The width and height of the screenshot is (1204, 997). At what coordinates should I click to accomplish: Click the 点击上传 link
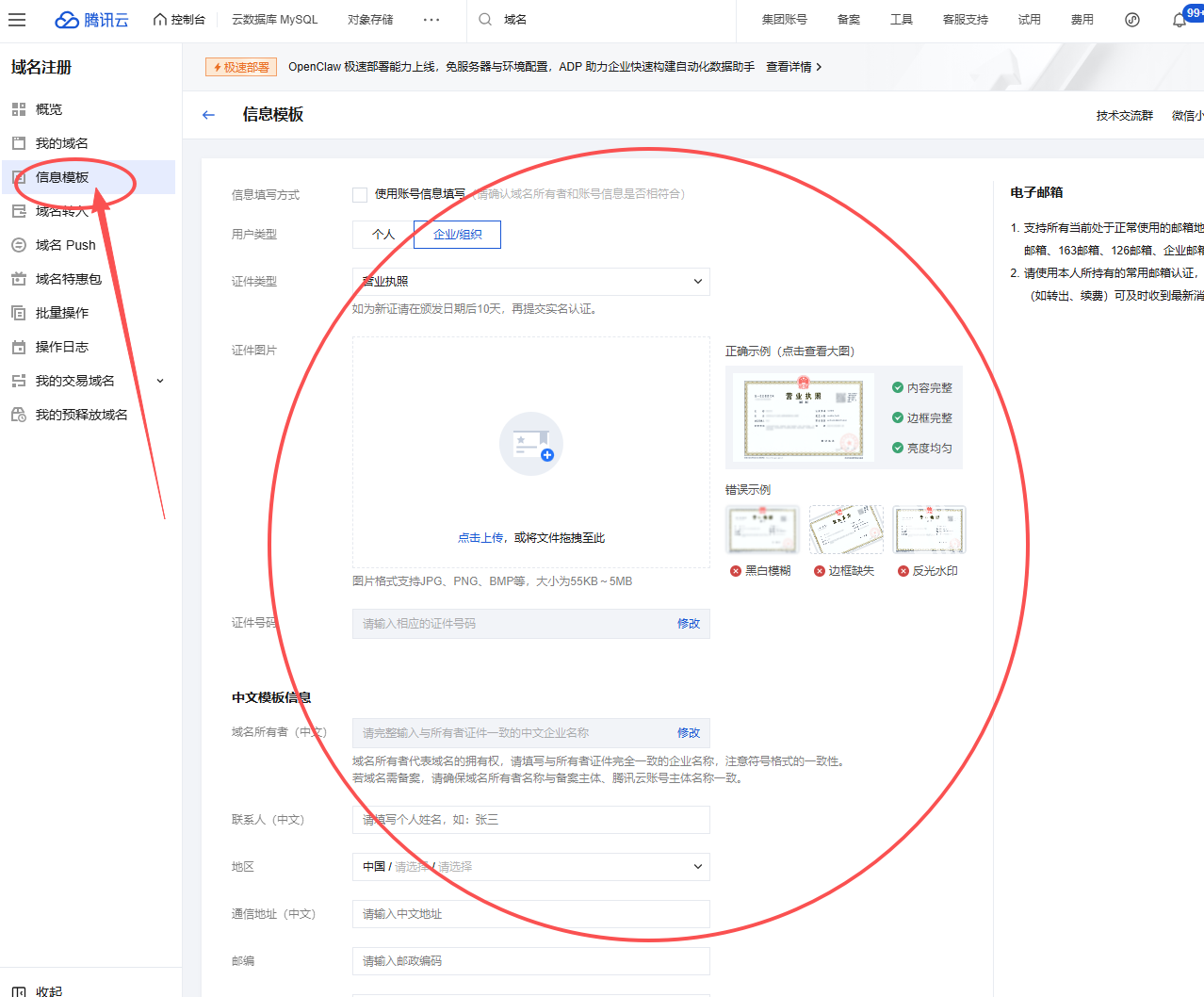tap(480, 538)
